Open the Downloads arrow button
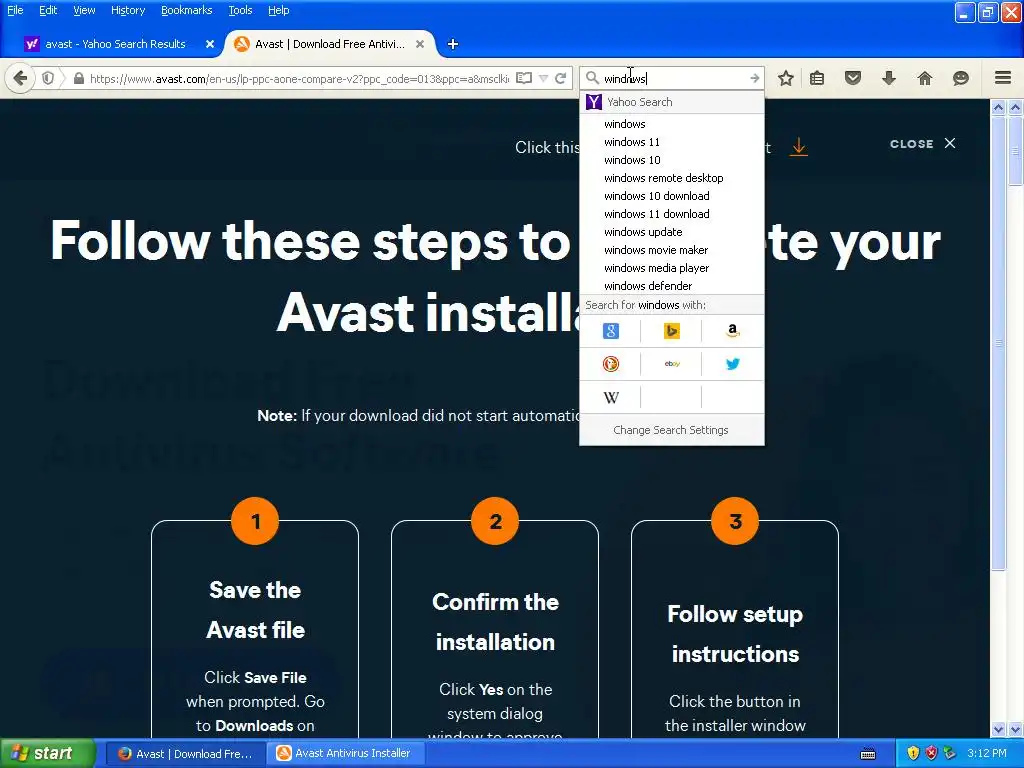The image size is (1024, 768). [x=889, y=78]
